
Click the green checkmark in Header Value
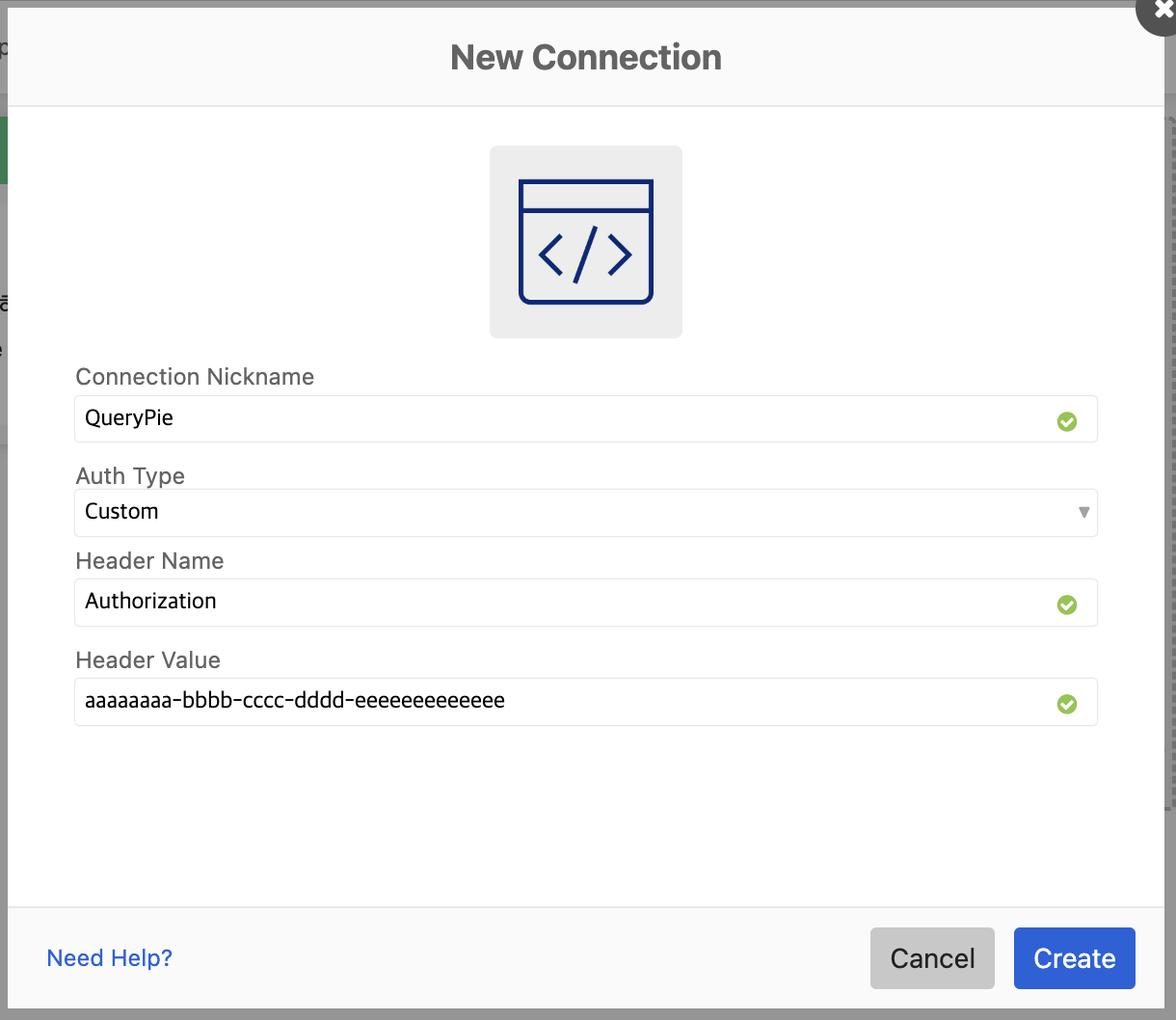click(1066, 704)
